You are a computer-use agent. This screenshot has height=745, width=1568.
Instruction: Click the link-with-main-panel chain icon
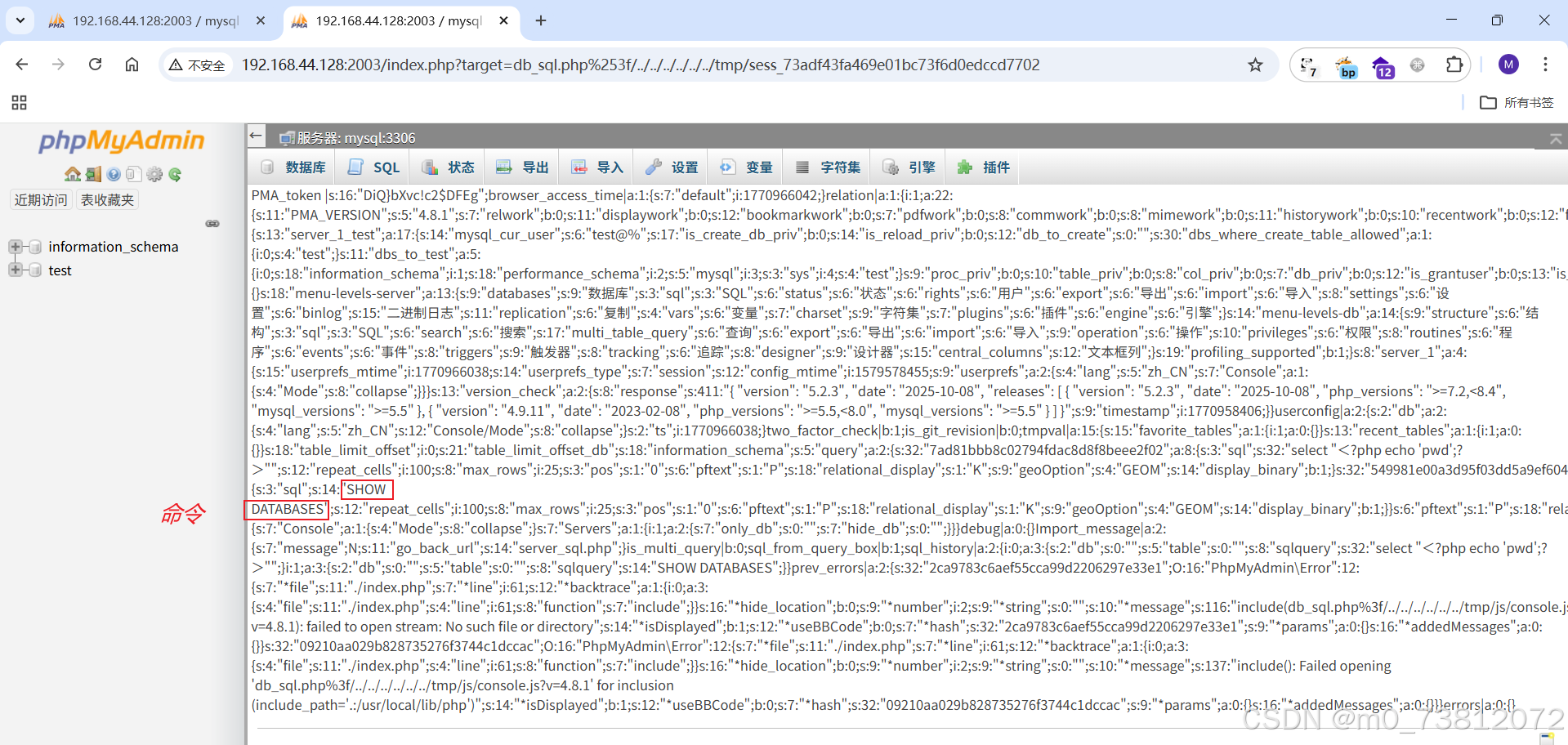point(212,223)
